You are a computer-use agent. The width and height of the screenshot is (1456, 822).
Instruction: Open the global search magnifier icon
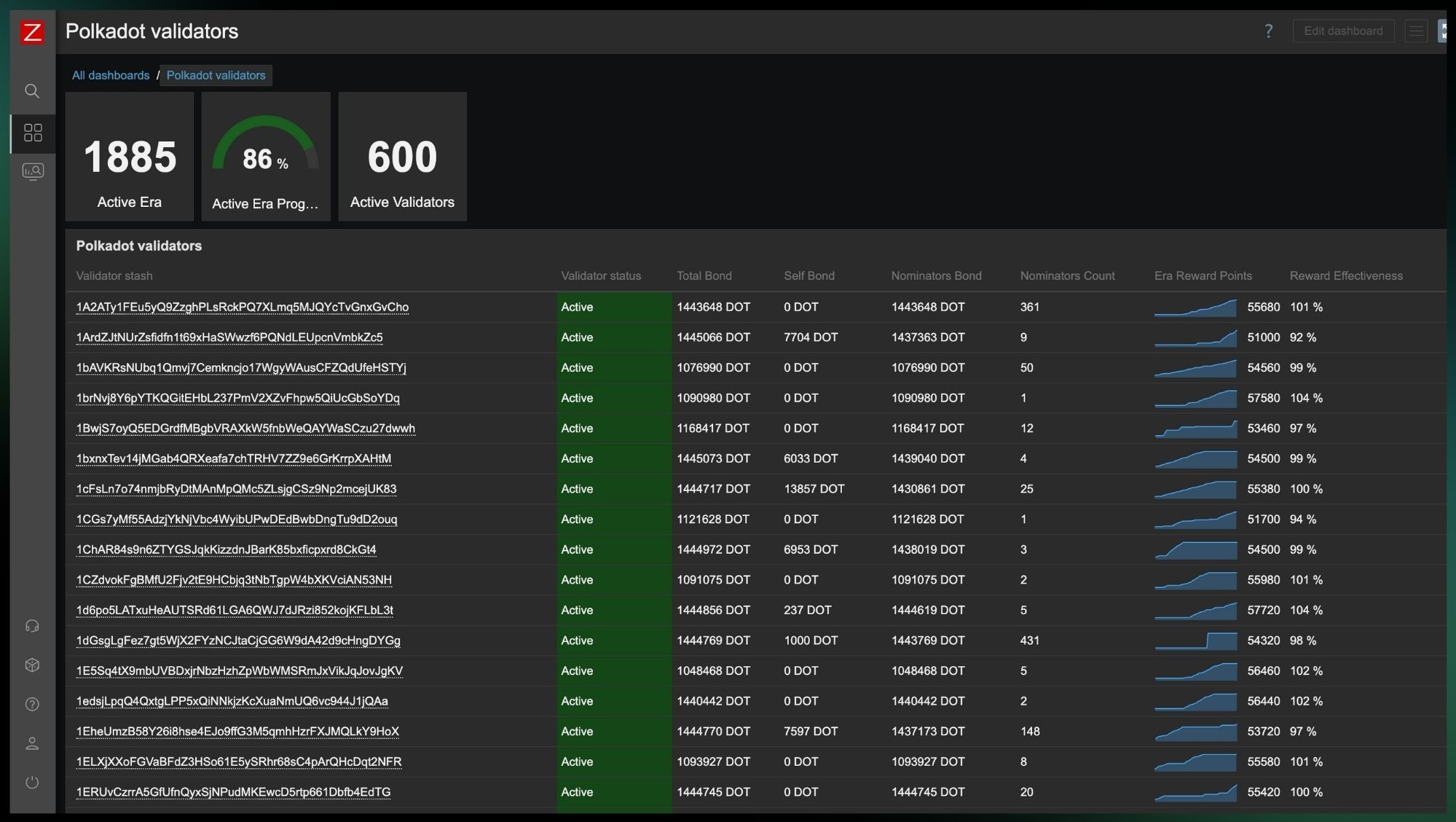[x=32, y=90]
